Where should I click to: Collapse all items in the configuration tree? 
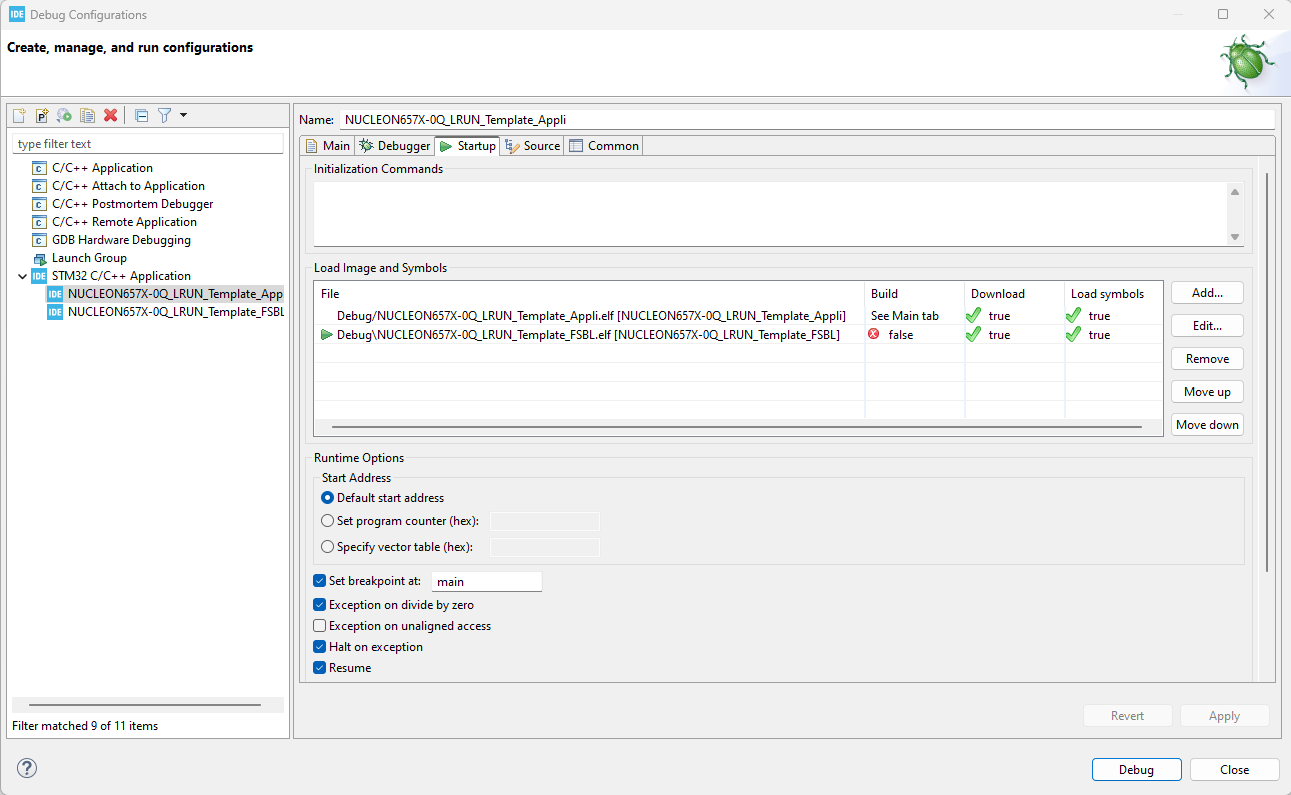[x=140, y=115]
